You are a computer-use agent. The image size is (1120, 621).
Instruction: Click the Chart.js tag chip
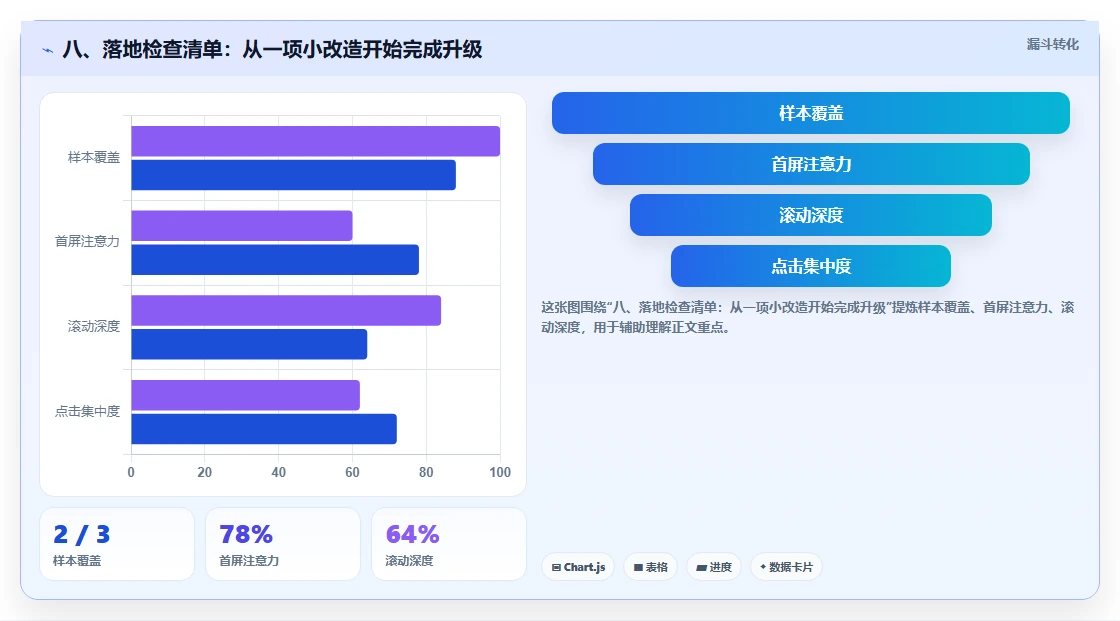tap(578, 567)
